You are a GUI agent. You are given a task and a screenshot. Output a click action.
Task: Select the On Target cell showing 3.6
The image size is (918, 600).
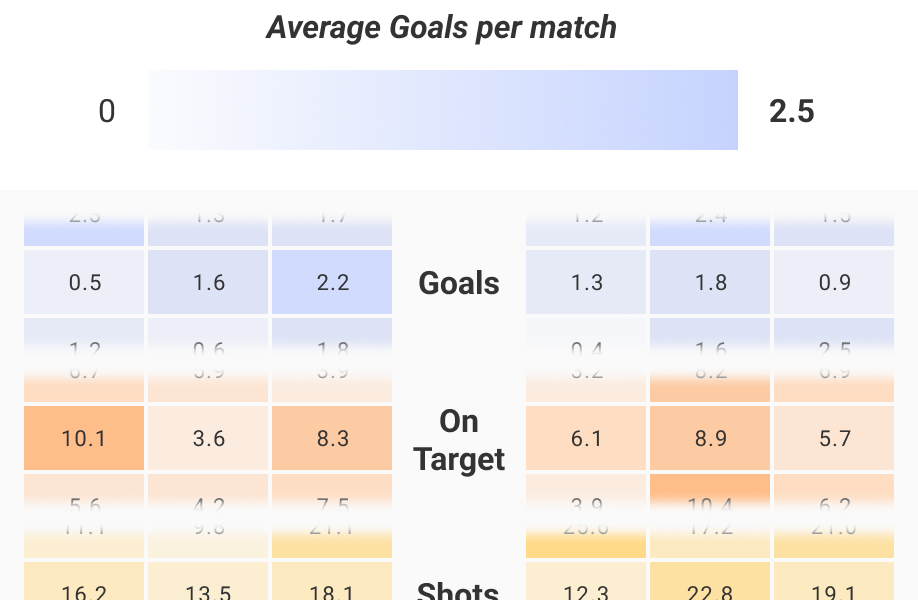(x=208, y=438)
